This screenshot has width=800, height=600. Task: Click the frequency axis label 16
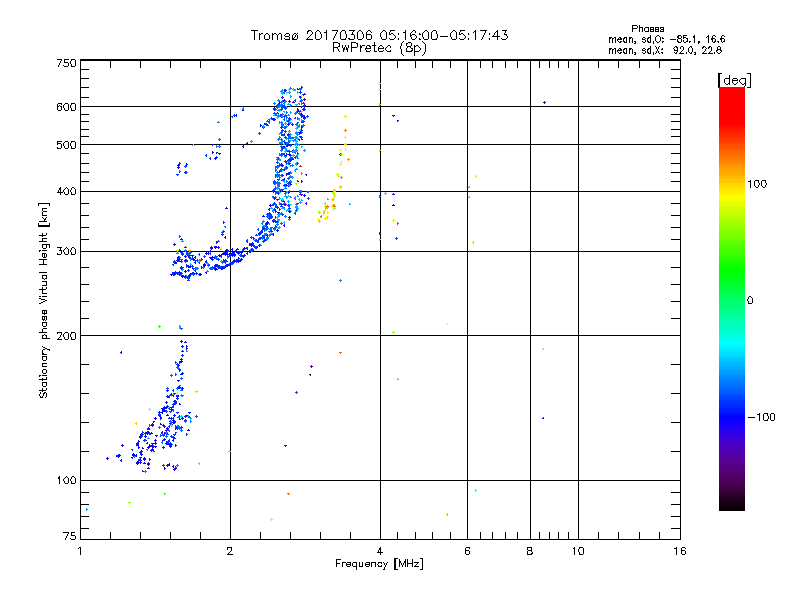(680, 551)
